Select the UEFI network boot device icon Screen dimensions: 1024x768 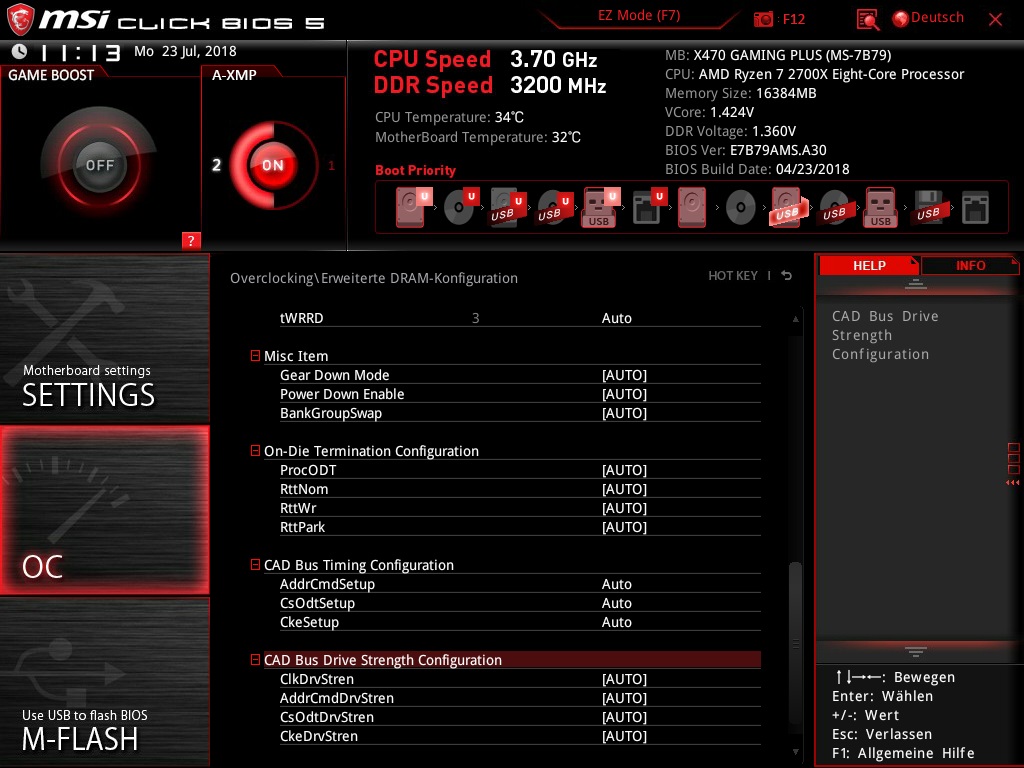(648, 207)
